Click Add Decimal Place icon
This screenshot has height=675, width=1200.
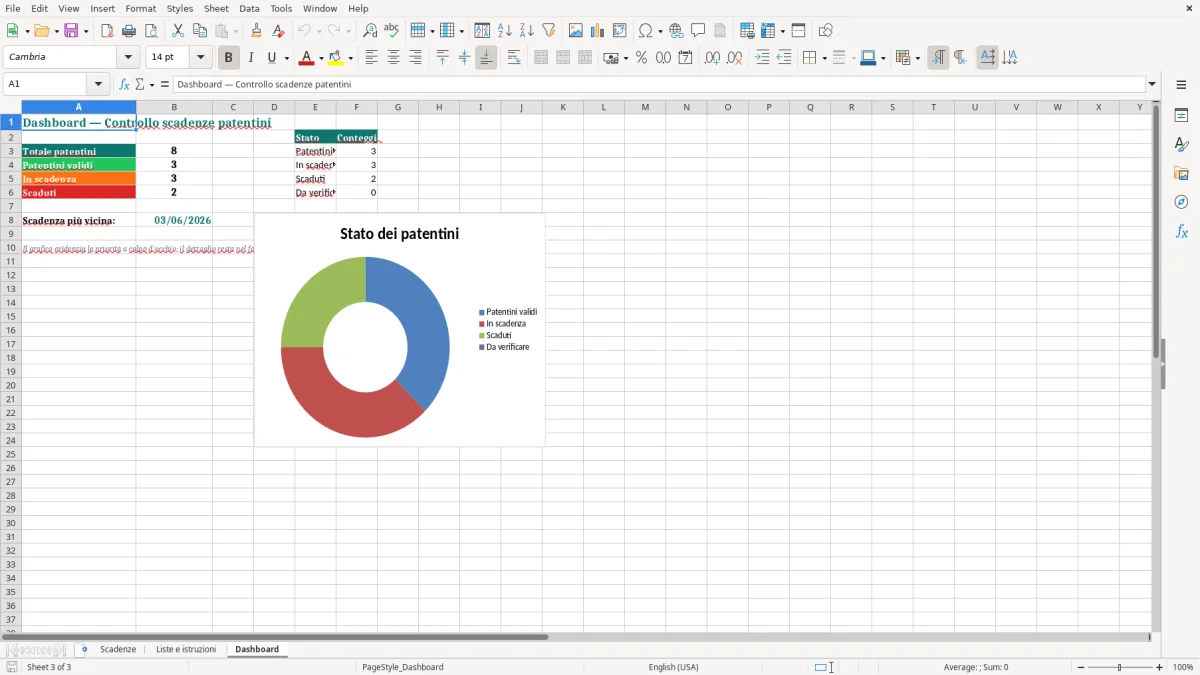pyautogui.click(x=713, y=58)
